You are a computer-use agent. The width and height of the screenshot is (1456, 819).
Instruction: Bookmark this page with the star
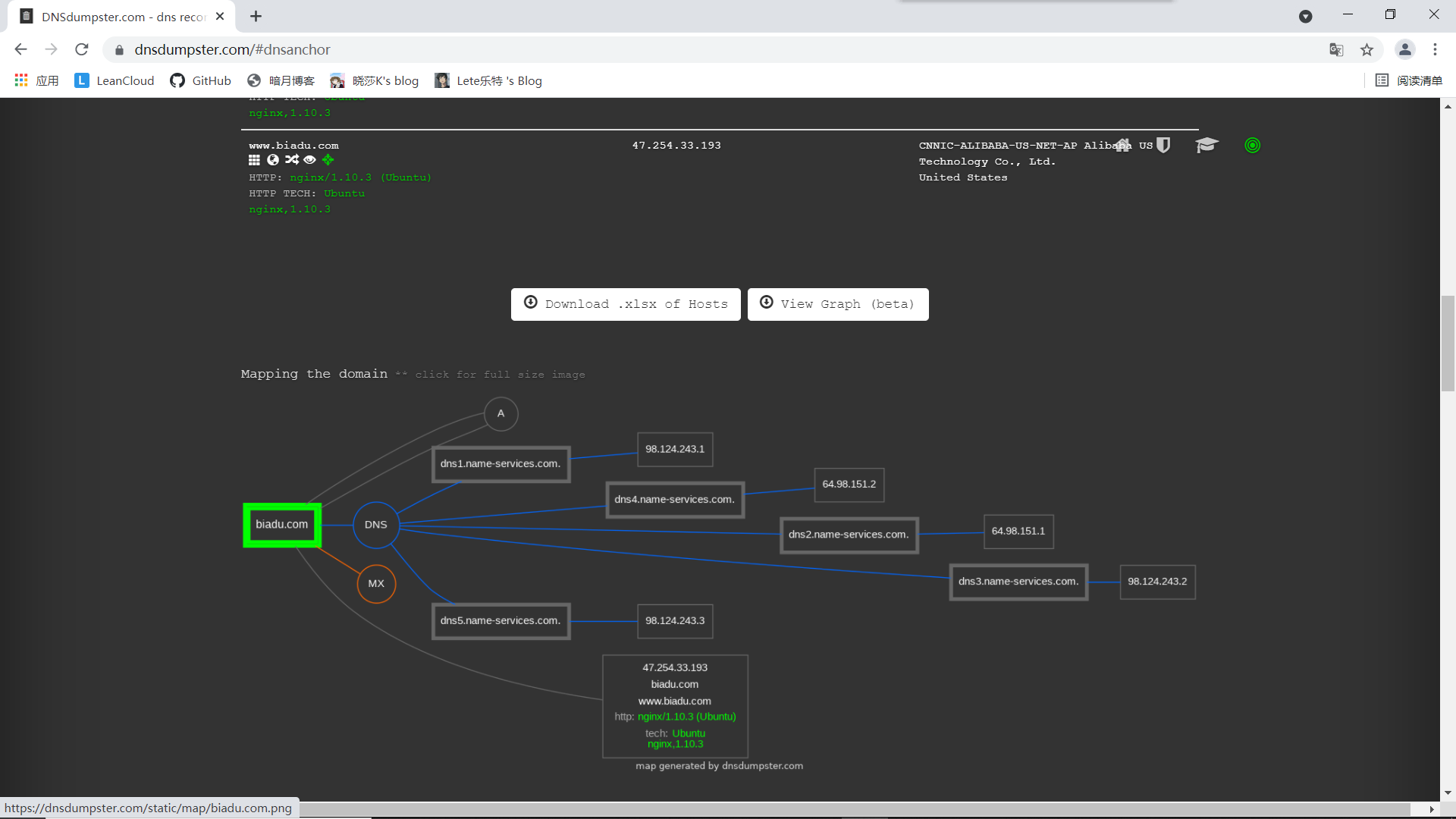pos(1367,49)
